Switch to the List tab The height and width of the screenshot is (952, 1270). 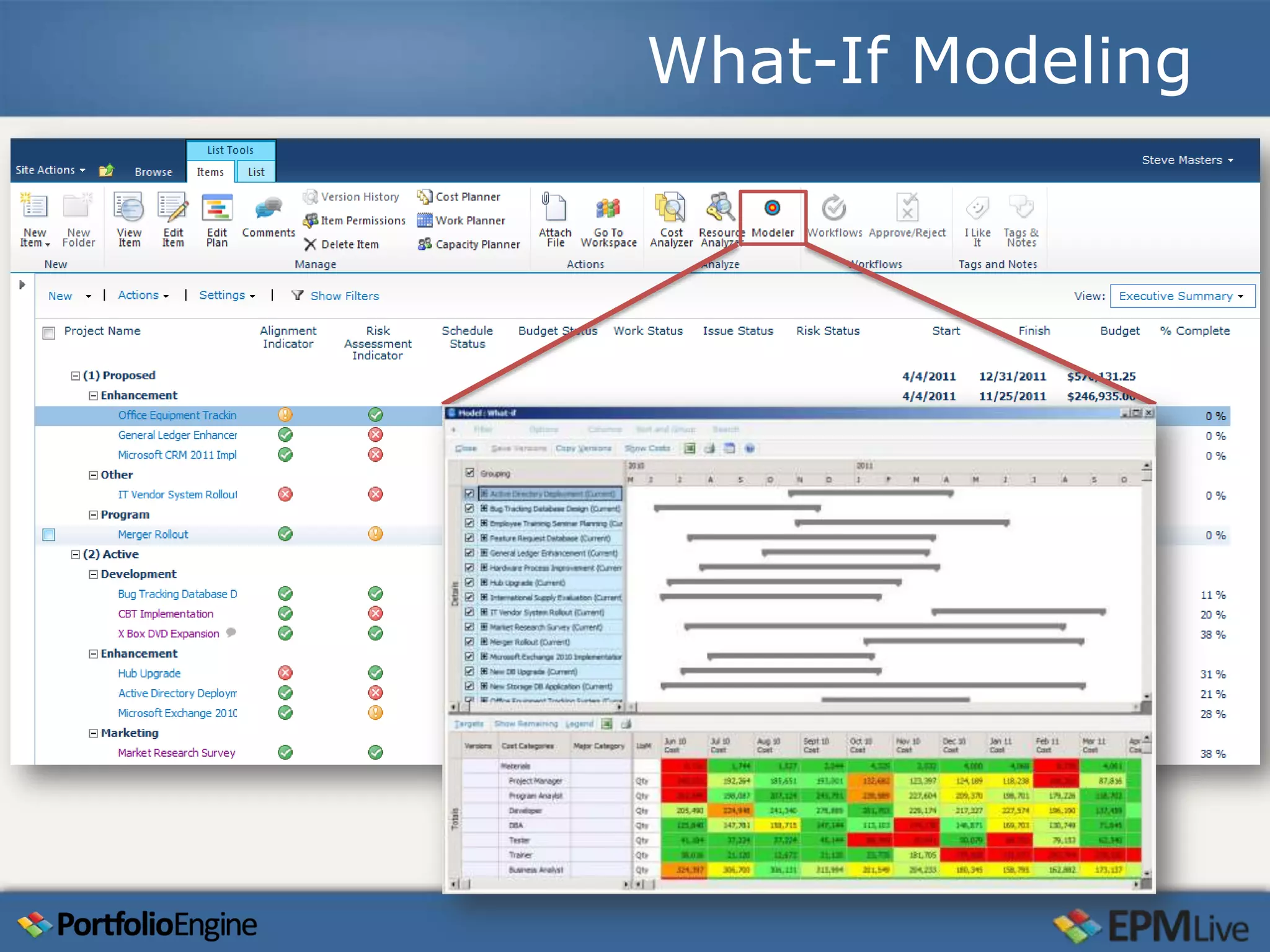255,172
